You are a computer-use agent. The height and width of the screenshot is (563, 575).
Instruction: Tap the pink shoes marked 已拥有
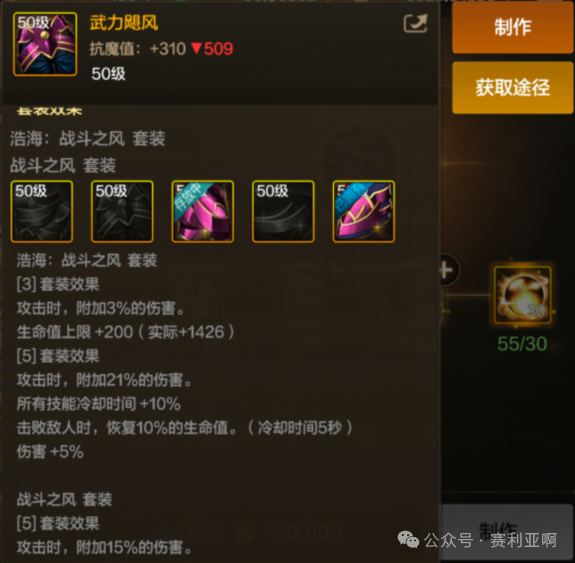363,211
